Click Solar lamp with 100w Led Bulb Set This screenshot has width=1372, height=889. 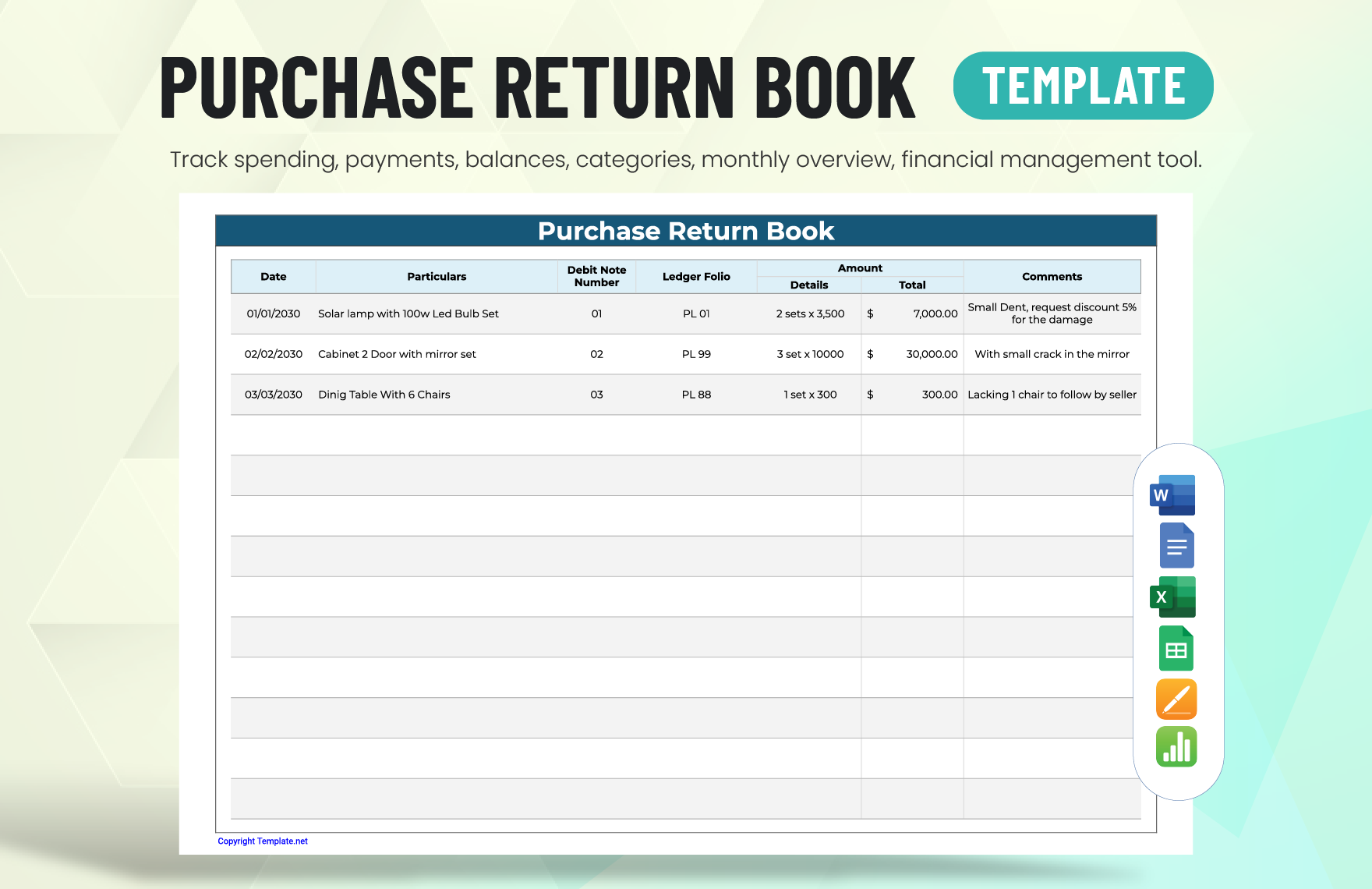pos(408,313)
